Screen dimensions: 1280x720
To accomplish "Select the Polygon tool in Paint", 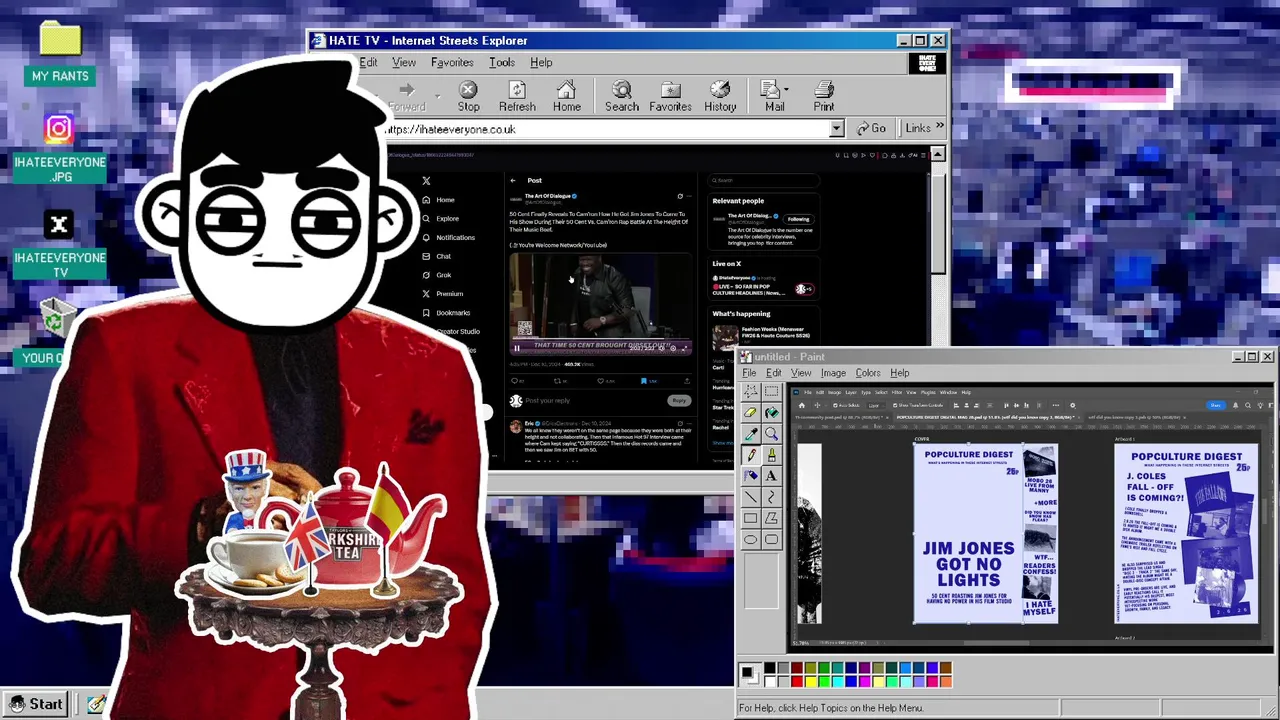I will (771, 518).
